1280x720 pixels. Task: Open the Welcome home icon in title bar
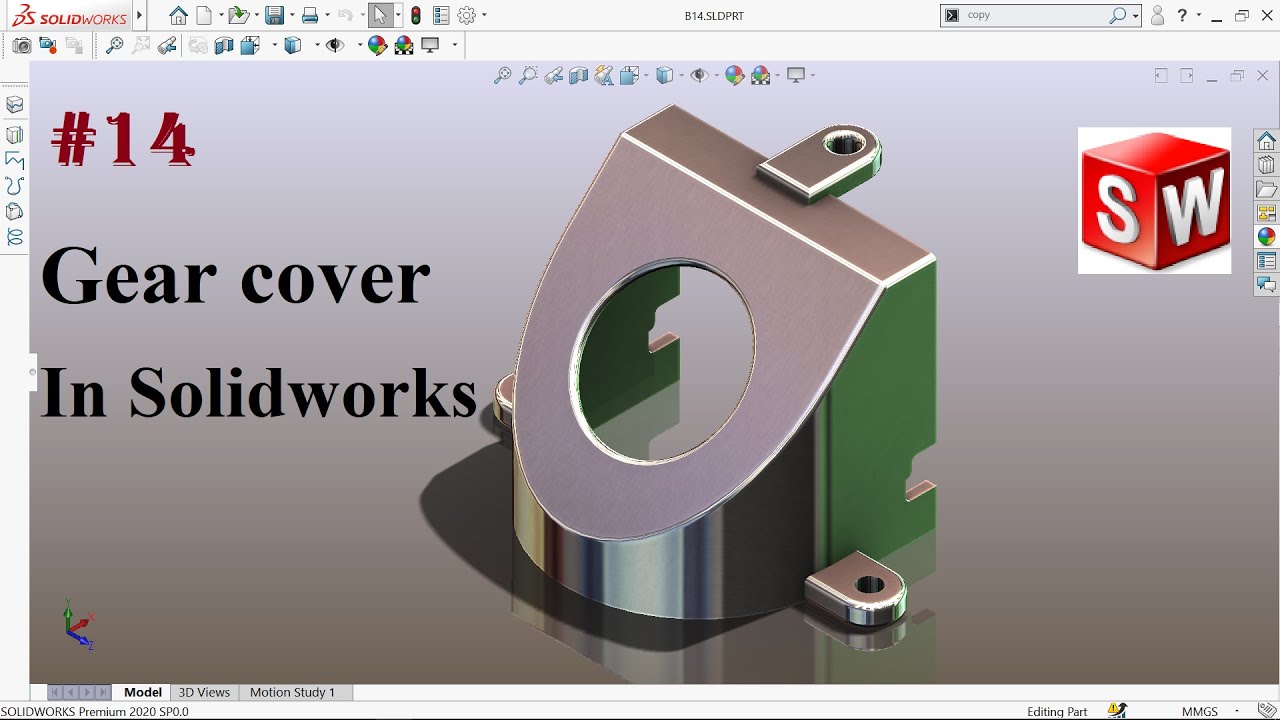point(178,15)
